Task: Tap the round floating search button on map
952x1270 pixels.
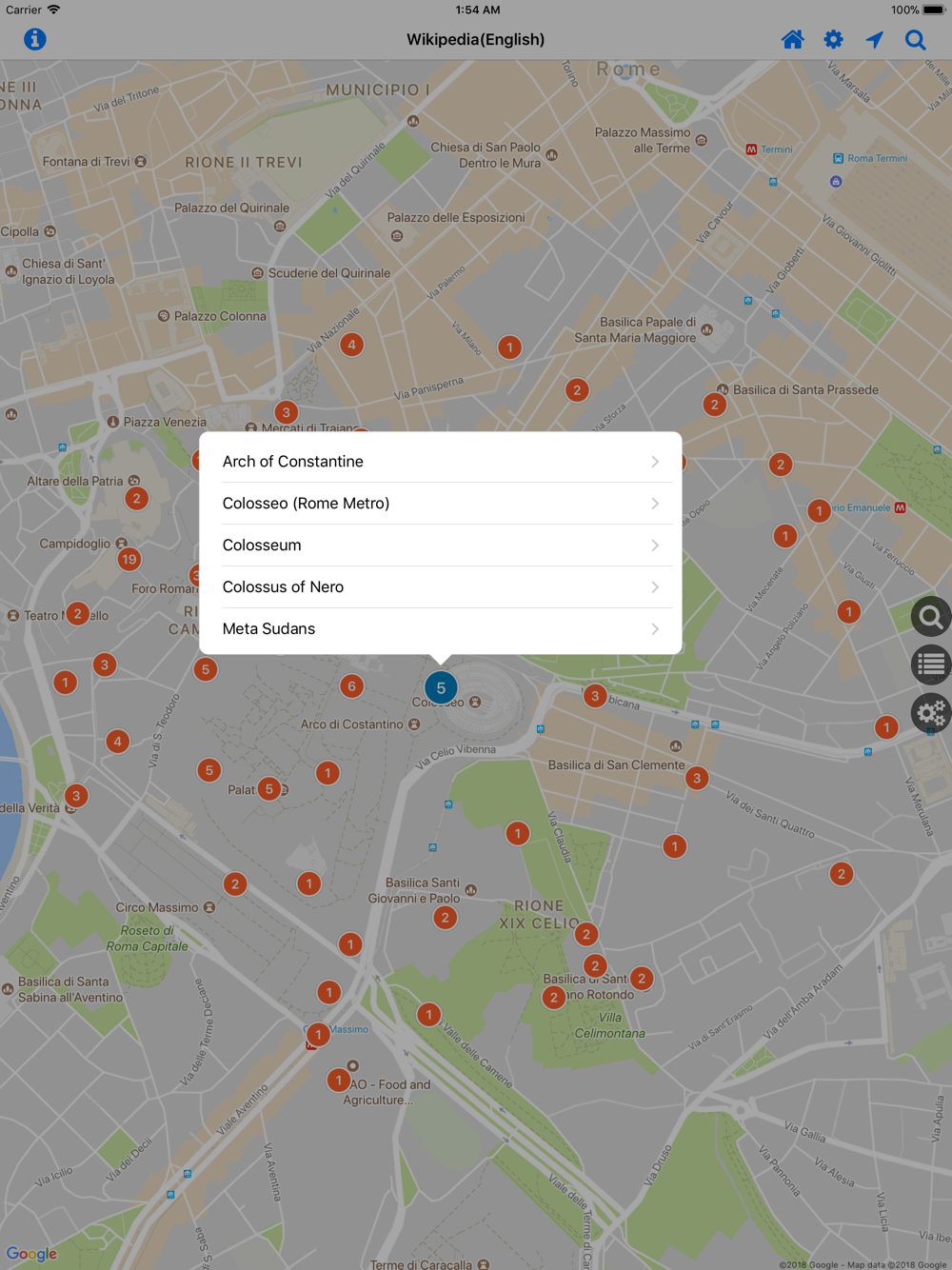Action: [x=930, y=617]
